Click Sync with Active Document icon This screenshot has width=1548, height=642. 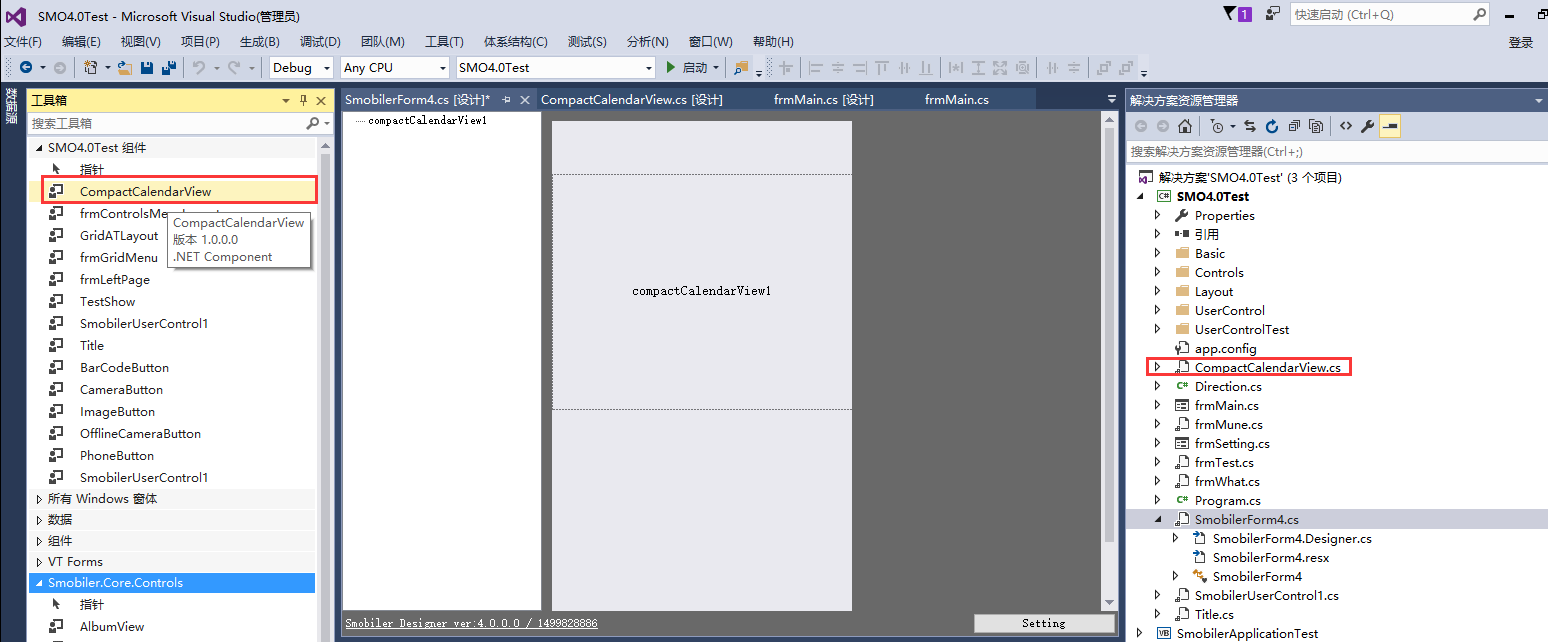[1250, 126]
